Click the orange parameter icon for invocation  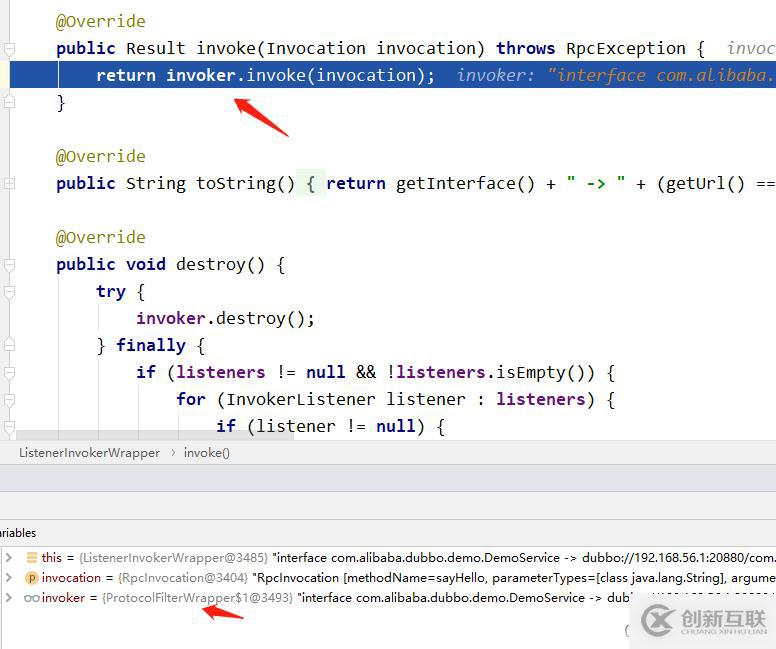tap(31, 577)
